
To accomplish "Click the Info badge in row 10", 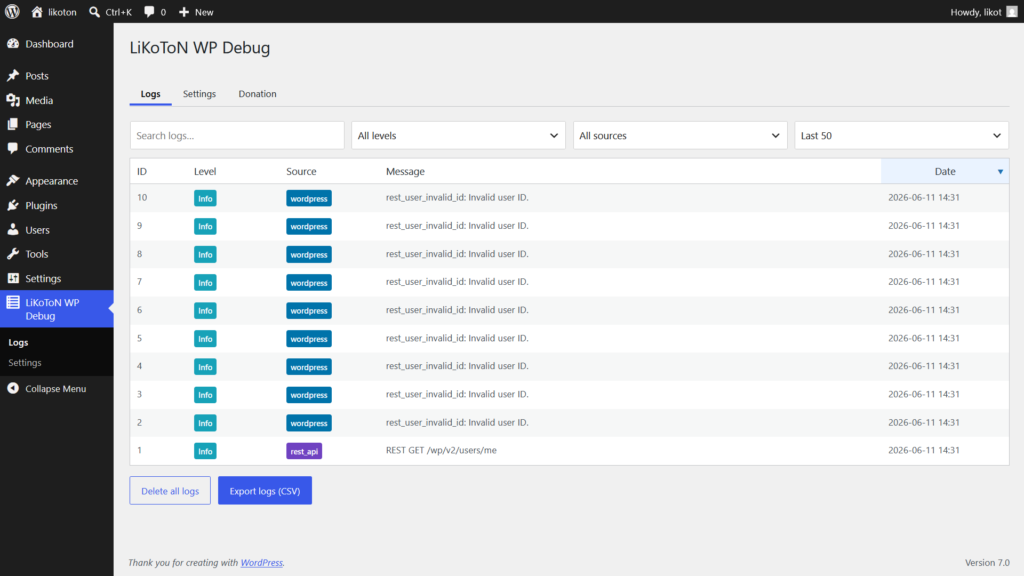I will pyautogui.click(x=205, y=199).
